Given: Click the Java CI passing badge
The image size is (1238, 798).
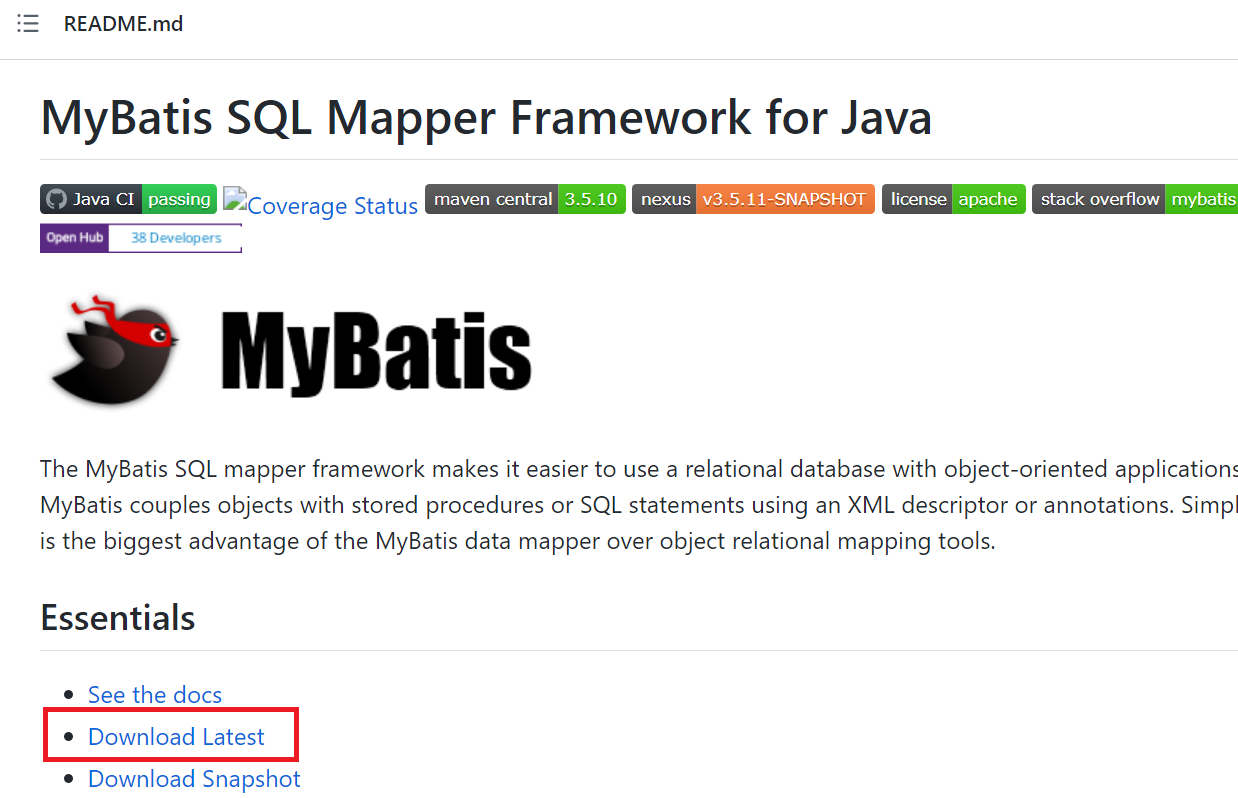Looking at the screenshot, I should tap(128, 199).
